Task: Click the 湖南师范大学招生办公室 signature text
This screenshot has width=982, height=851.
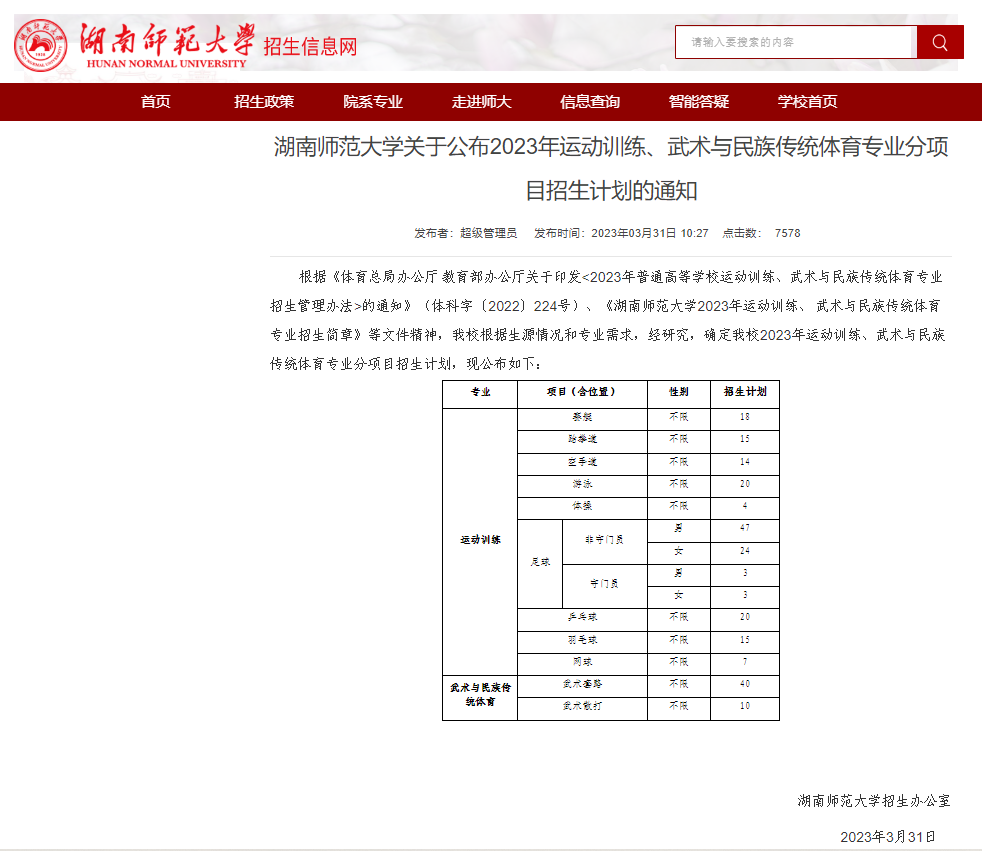Action: (x=873, y=801)
